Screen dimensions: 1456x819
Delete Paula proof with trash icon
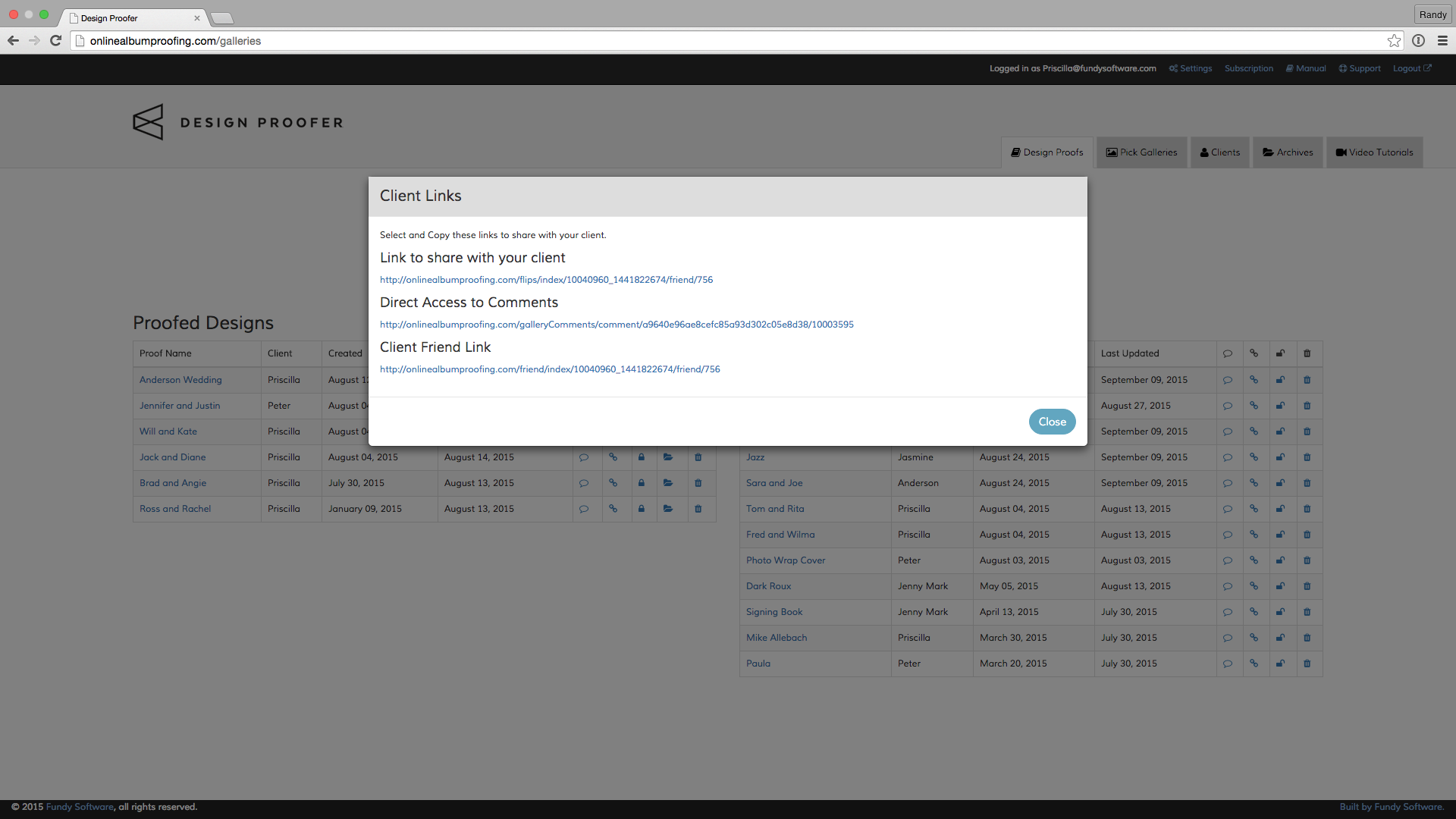[x=1307, y=664]
